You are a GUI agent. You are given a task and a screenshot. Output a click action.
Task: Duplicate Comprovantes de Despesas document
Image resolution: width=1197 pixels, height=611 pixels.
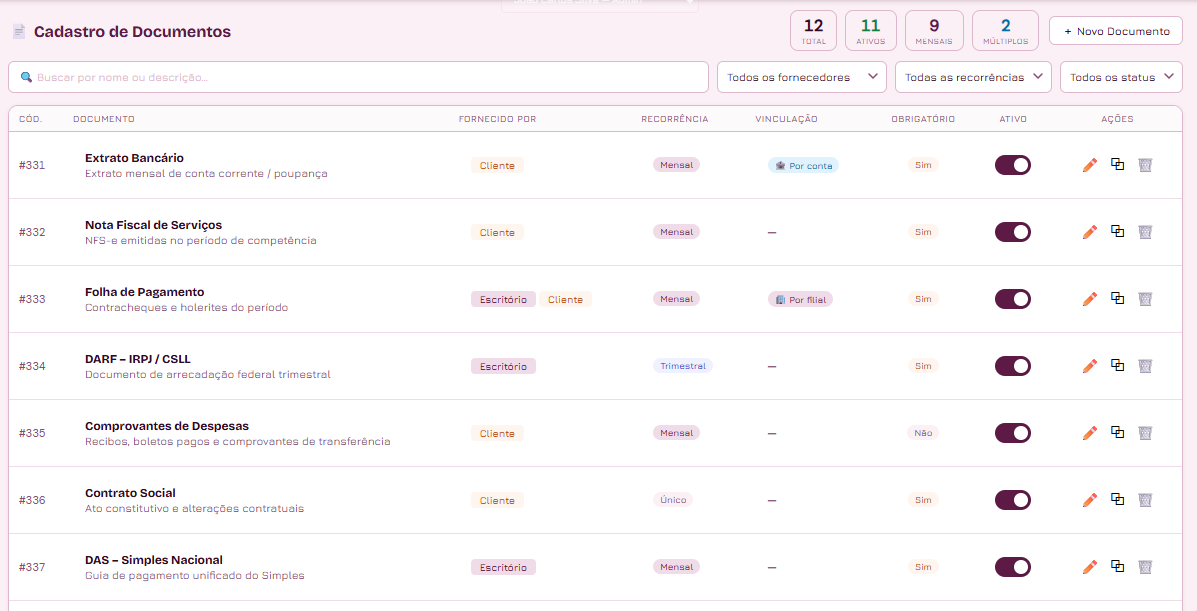tap(1118, 432)
